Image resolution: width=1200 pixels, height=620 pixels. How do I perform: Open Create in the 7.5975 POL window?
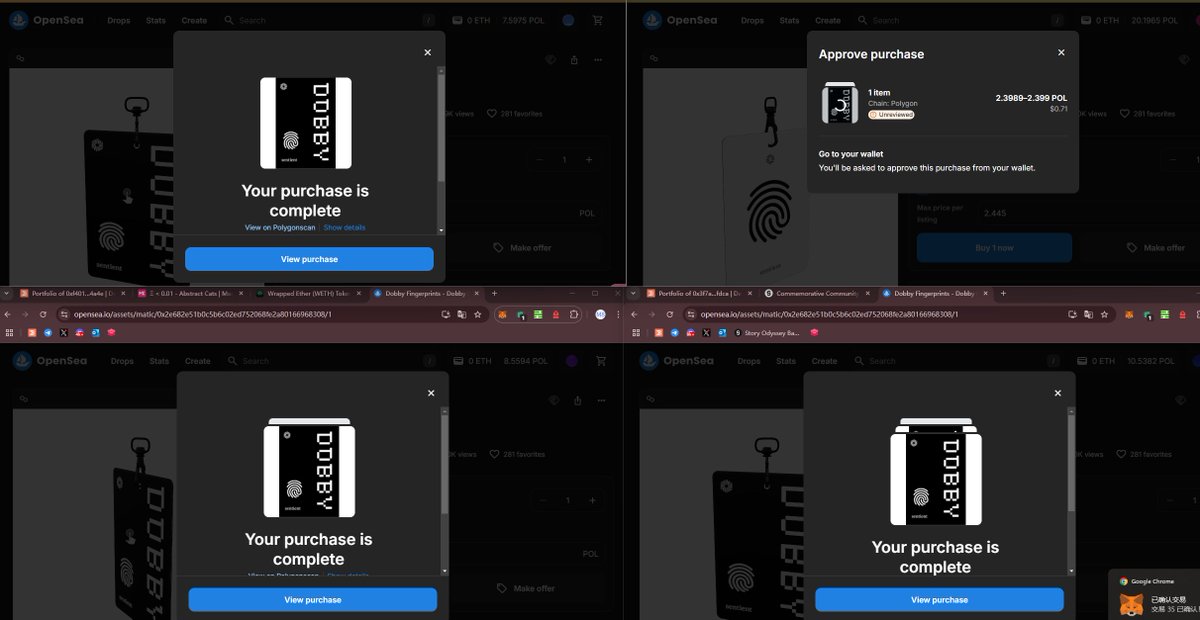point(194,20)
